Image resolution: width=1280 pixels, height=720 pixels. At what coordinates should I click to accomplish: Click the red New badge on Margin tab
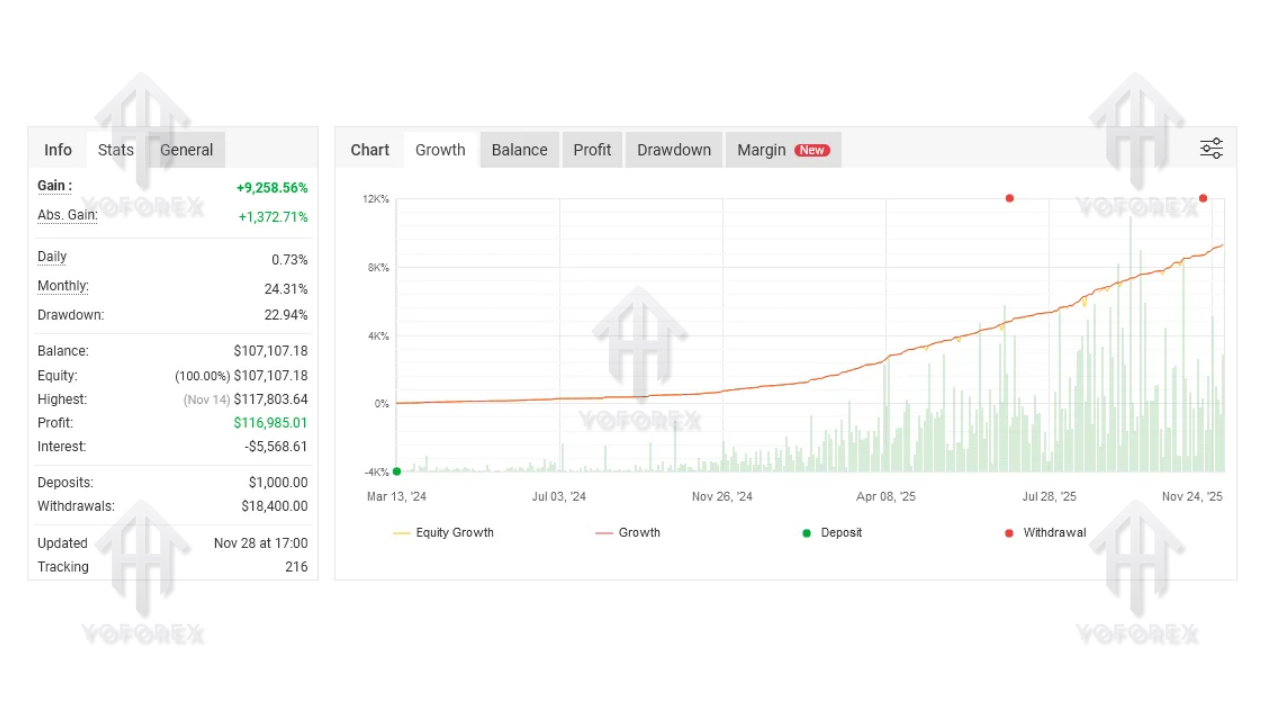pyautogui.click(x=811, y=149)
